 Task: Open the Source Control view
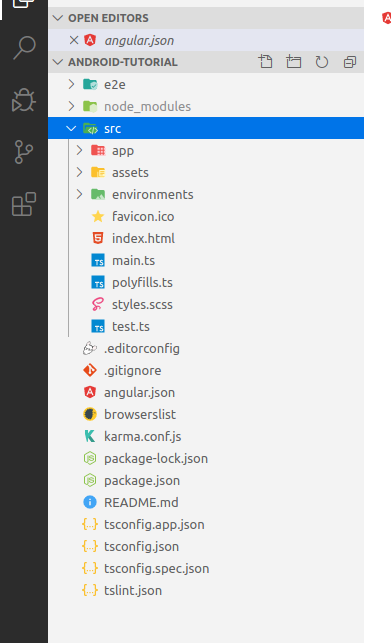point(23,152)
